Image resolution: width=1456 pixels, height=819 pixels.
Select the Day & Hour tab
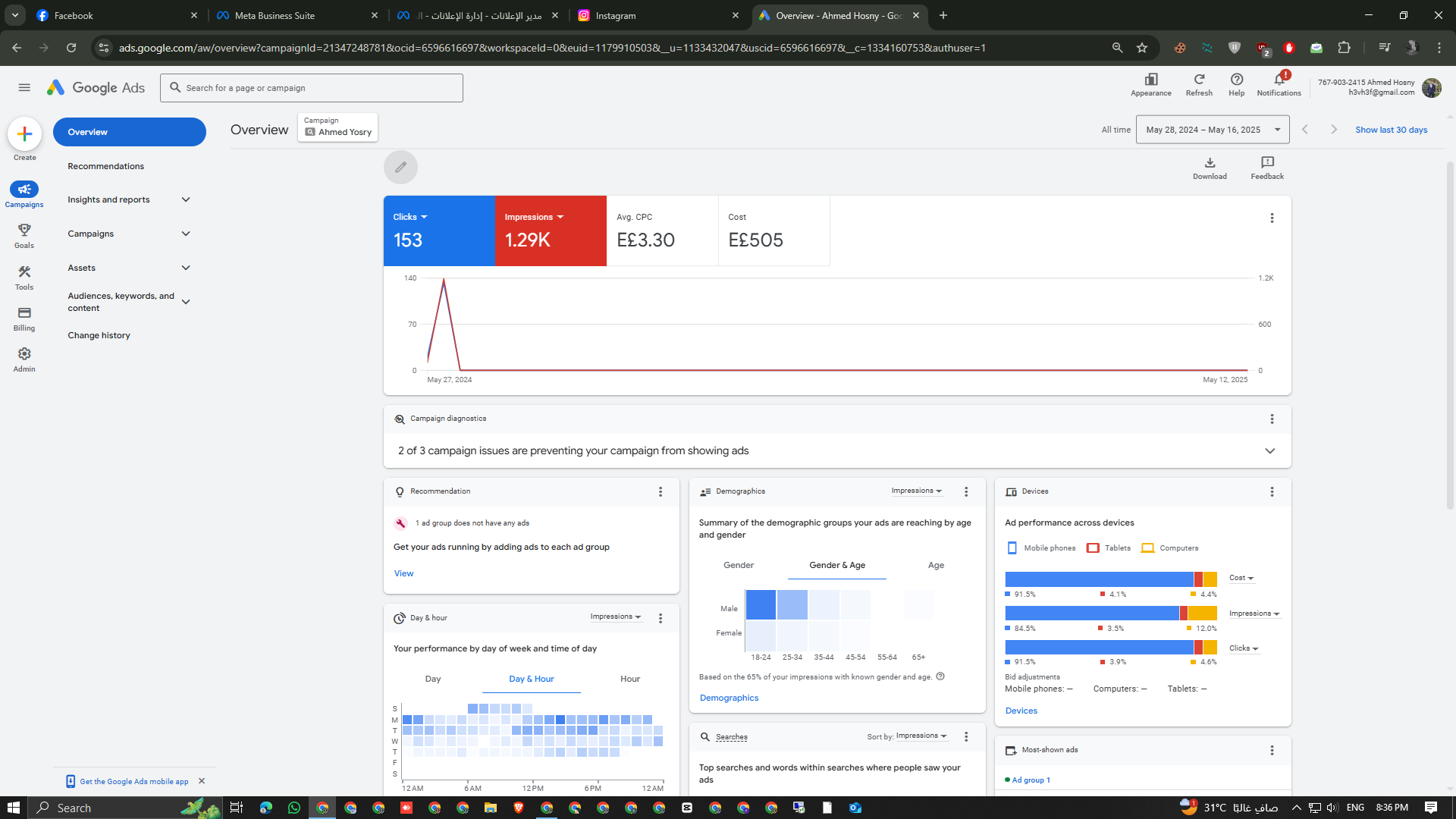[x=531, y=679]
